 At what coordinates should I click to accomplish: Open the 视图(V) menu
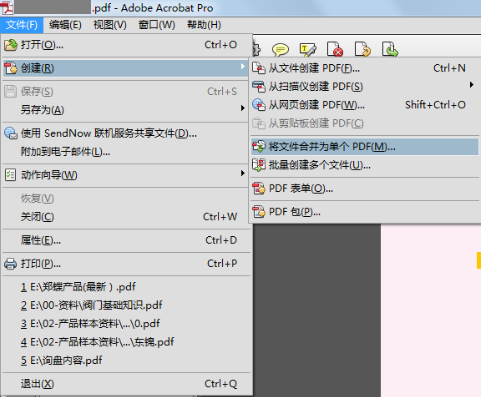pyautogui.click(x=110, y=25)
